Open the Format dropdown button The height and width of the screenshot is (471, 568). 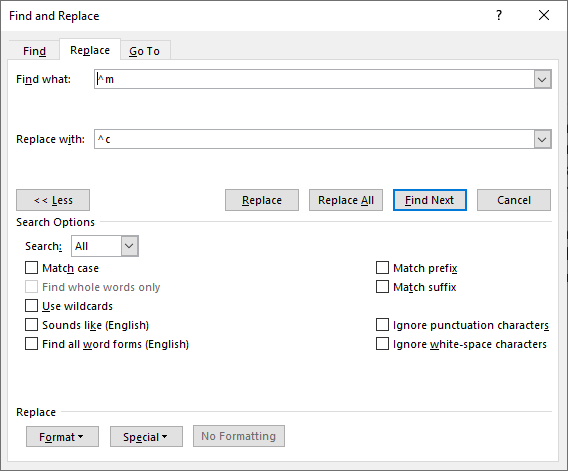click(x=62, y=437)
